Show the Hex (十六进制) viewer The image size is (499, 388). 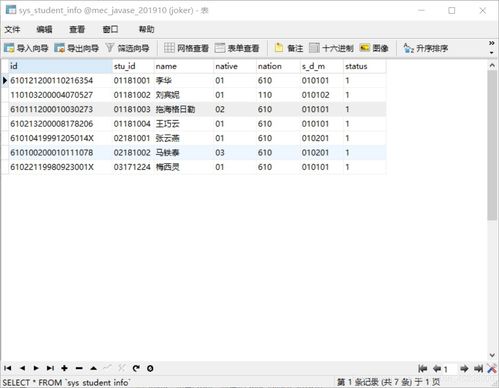[331, 48]
